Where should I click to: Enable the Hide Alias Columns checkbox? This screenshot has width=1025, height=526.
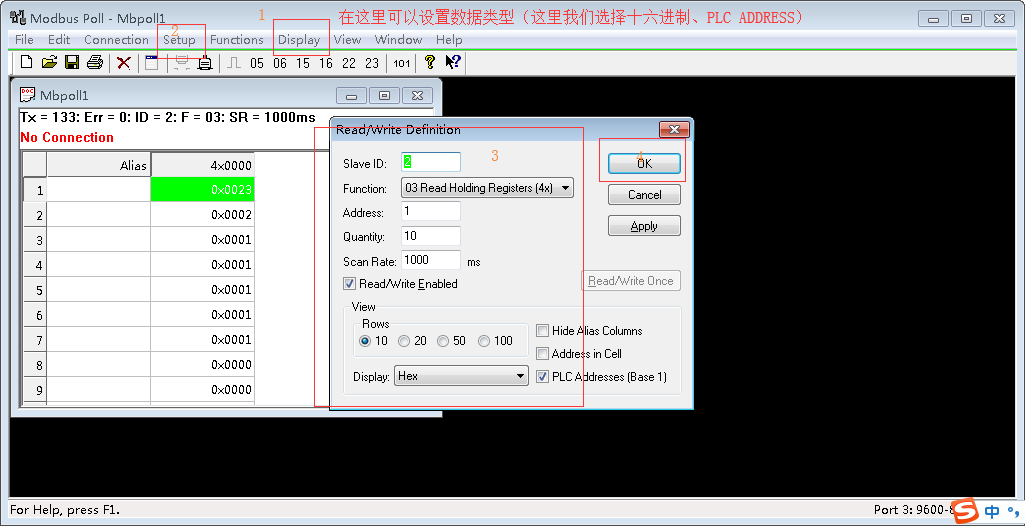coord(543,331)
